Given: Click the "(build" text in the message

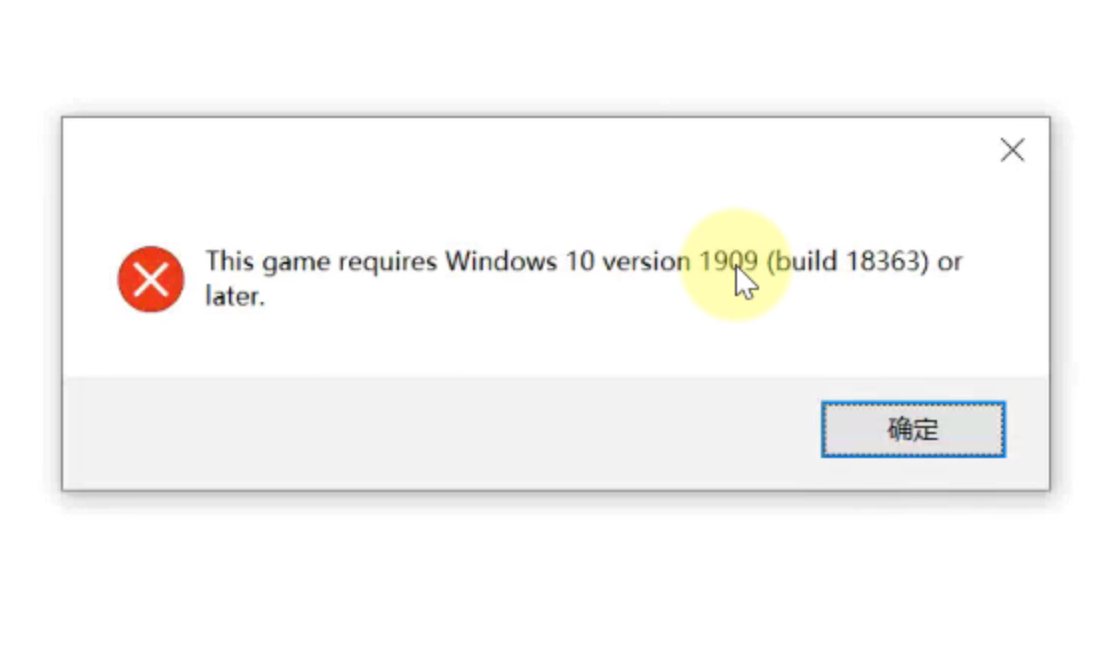Looking at the screenshot, I should pos(802,261).
